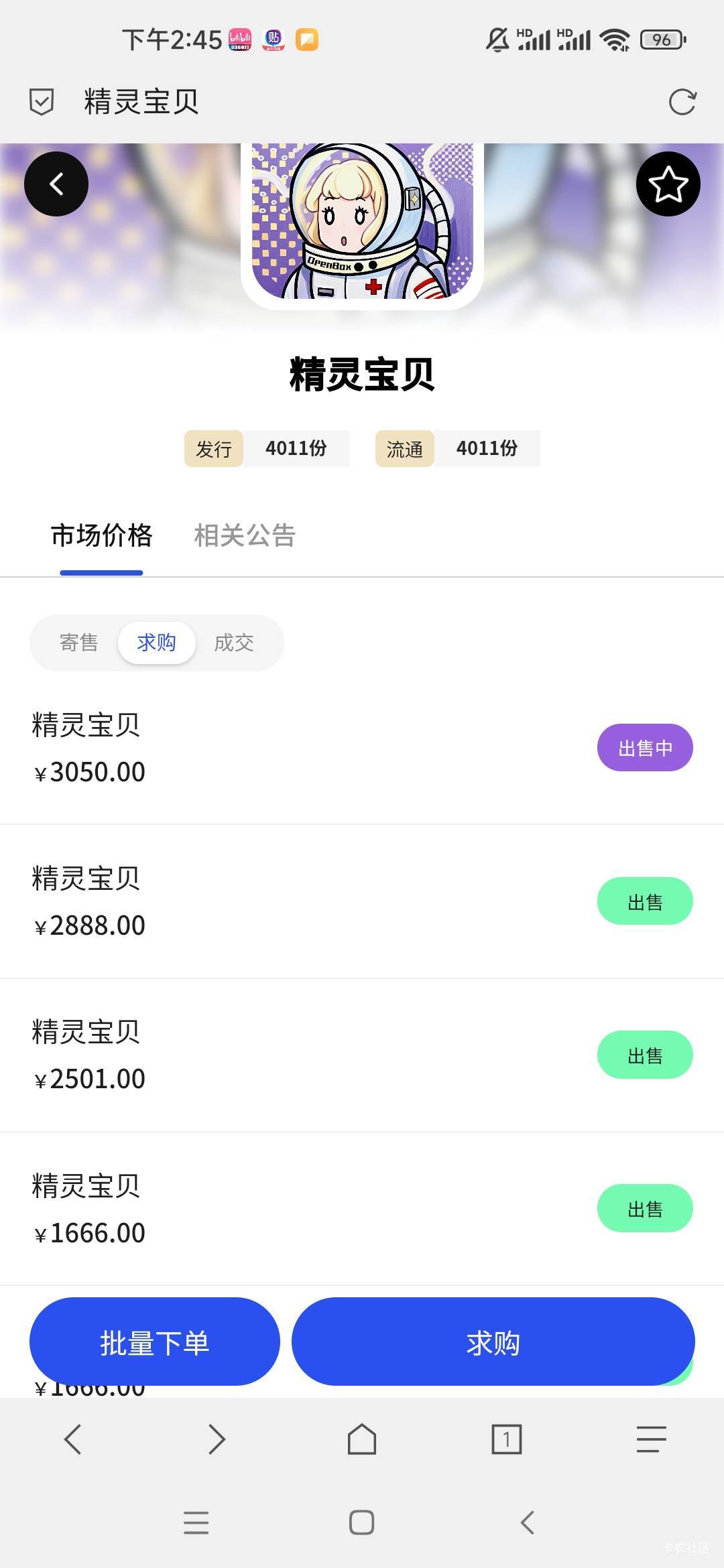Tap the purple 出售中 button at ¥3050.00
The width and height of the screenshot is (724, 1568).
(645, 747)
